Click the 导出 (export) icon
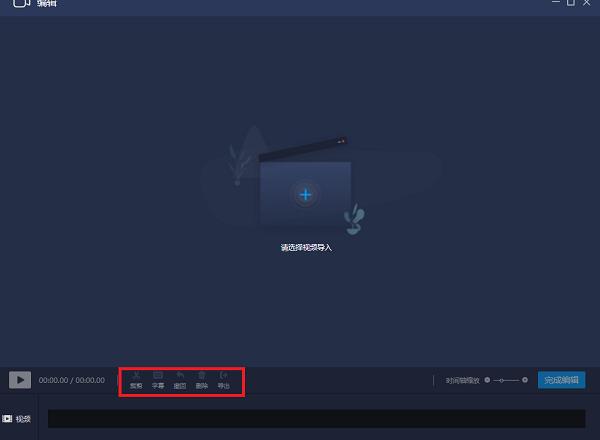 pyautogui.click(x=224, y=376)
